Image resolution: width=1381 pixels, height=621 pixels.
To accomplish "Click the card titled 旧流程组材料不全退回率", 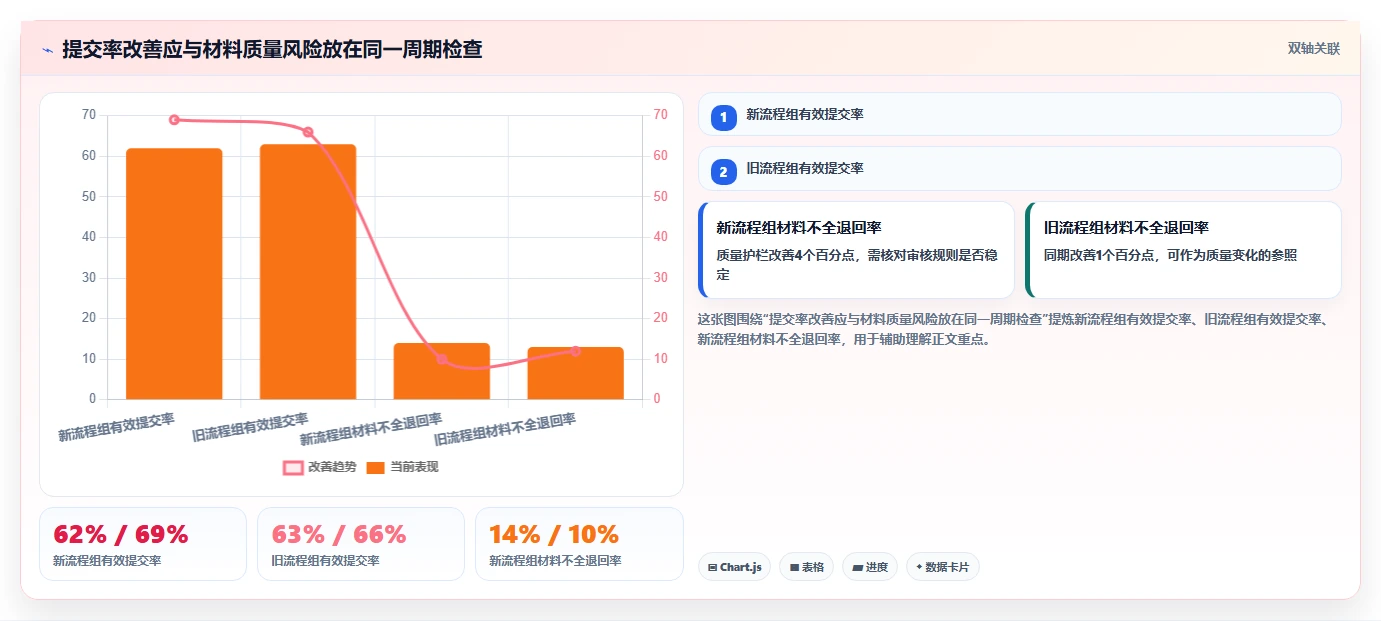I will point(1184,250).
